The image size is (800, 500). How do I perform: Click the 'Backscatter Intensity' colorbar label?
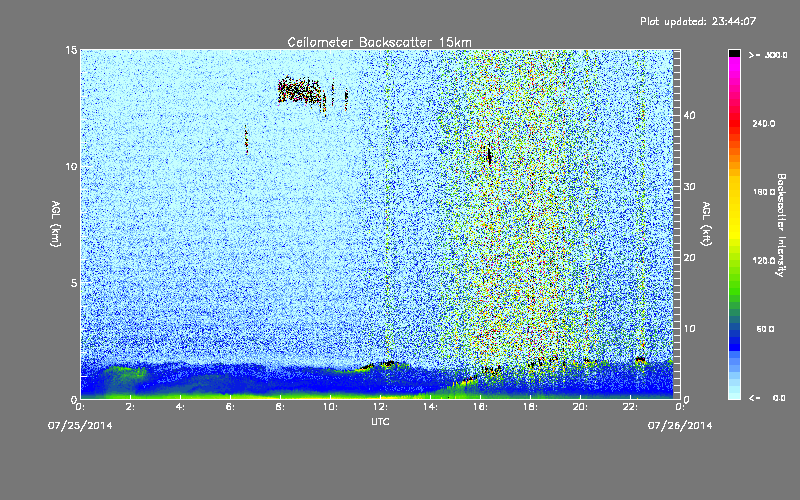pos(781,225)
